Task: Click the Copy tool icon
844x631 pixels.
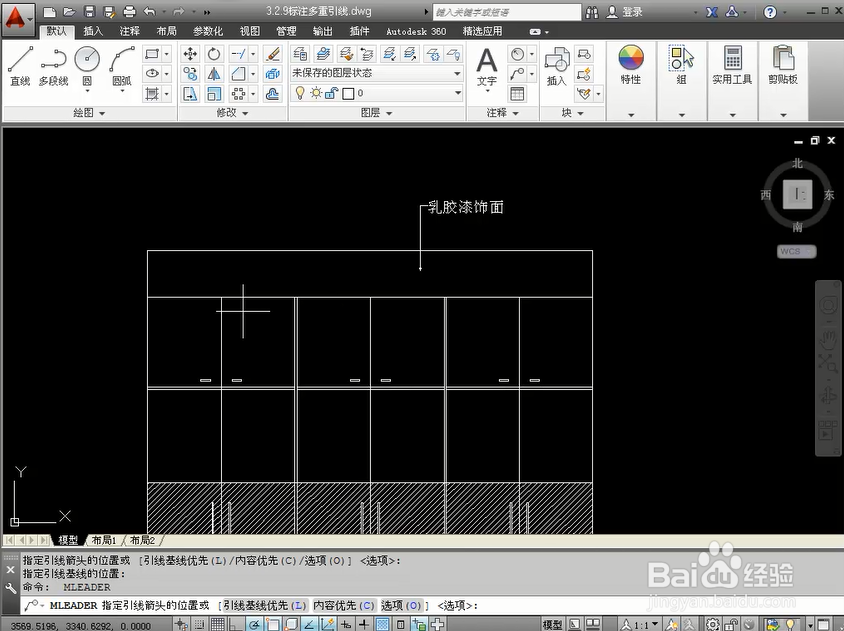Action: click(190, 74)
